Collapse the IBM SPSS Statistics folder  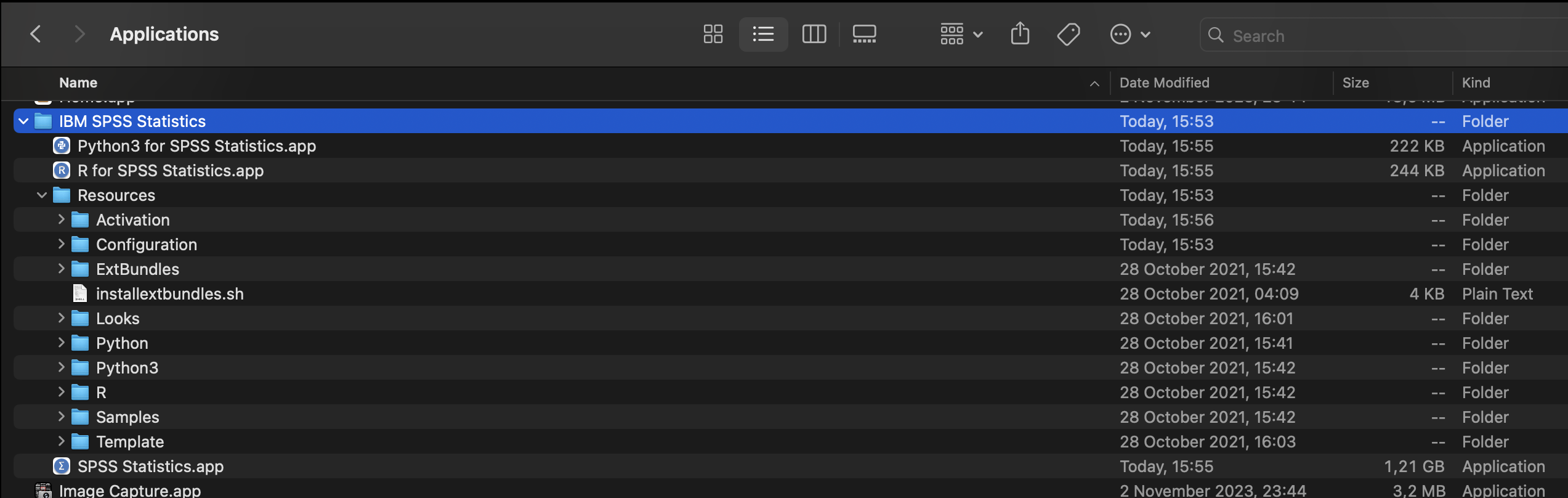point(23,121)
